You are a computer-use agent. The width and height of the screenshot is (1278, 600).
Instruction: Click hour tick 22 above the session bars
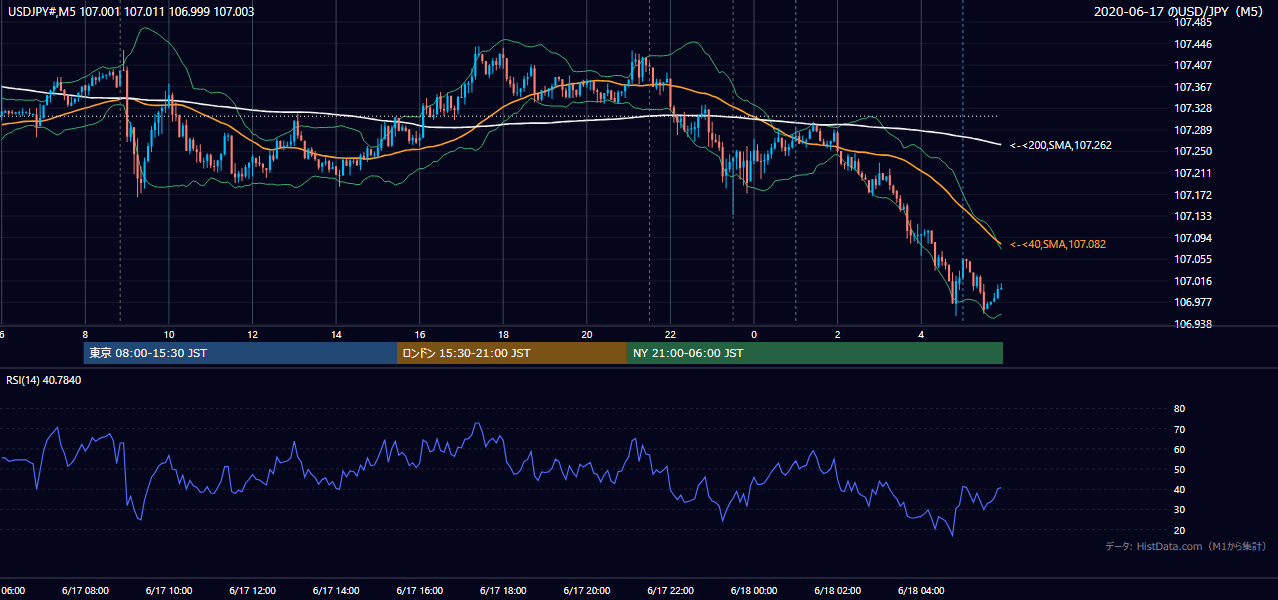click(x=670, y=335)
